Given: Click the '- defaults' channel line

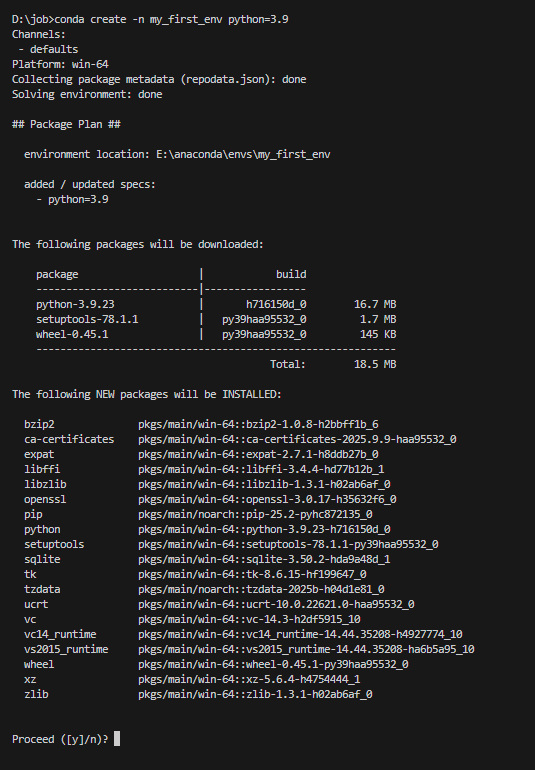Looking at the screenshot, I should click(x=48, y=50).
